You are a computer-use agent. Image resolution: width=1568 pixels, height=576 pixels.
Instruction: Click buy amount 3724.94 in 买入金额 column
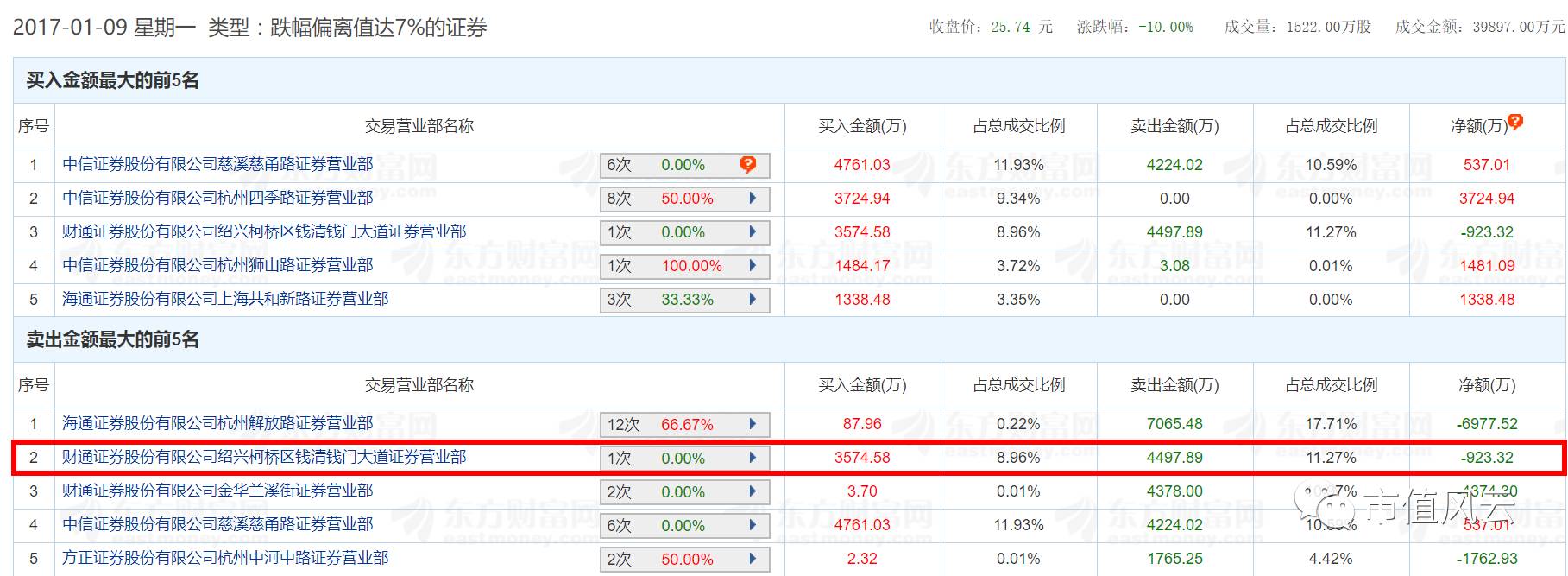pos(862,199)
